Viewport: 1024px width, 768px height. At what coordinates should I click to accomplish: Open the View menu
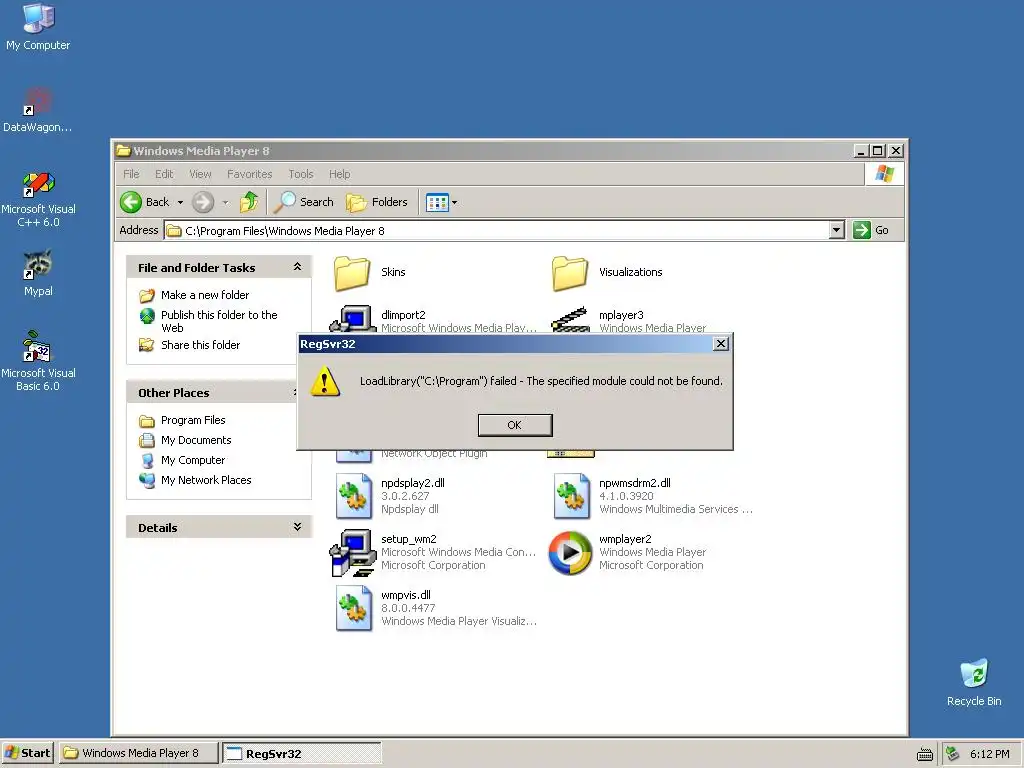coord(200,174)
